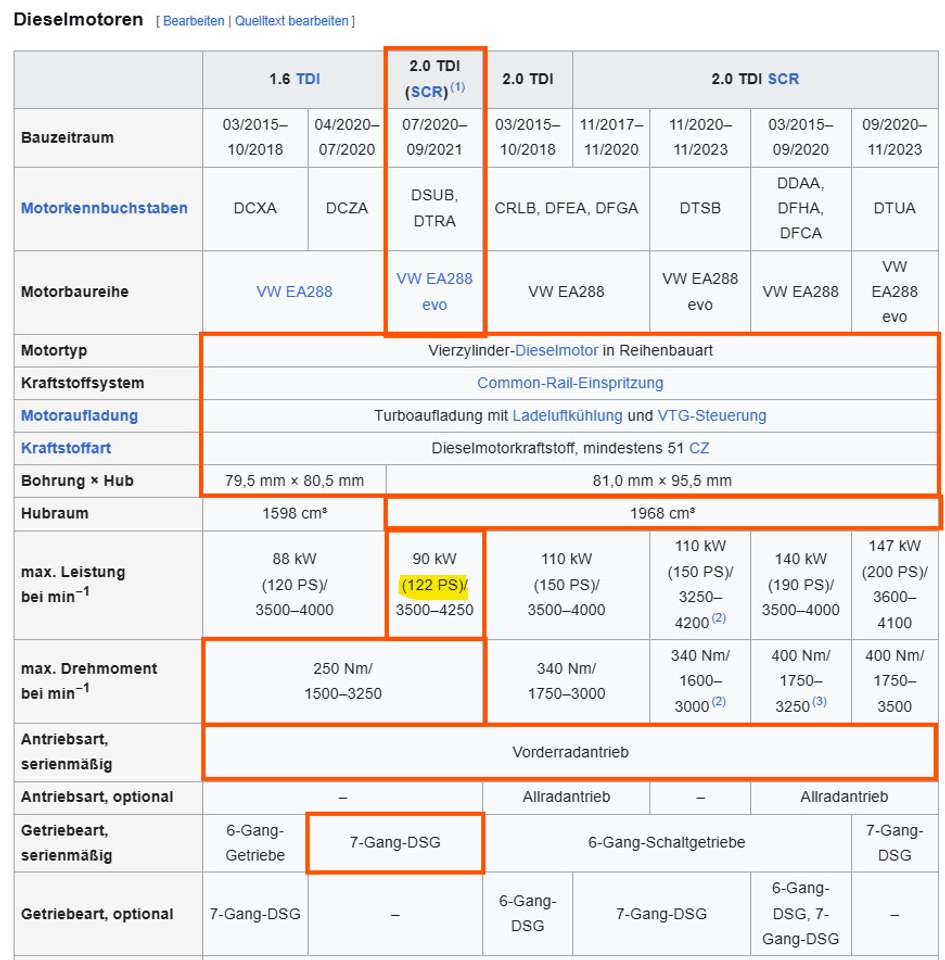Click the 1598 cm³ Hubraum cell

point(294,513)
